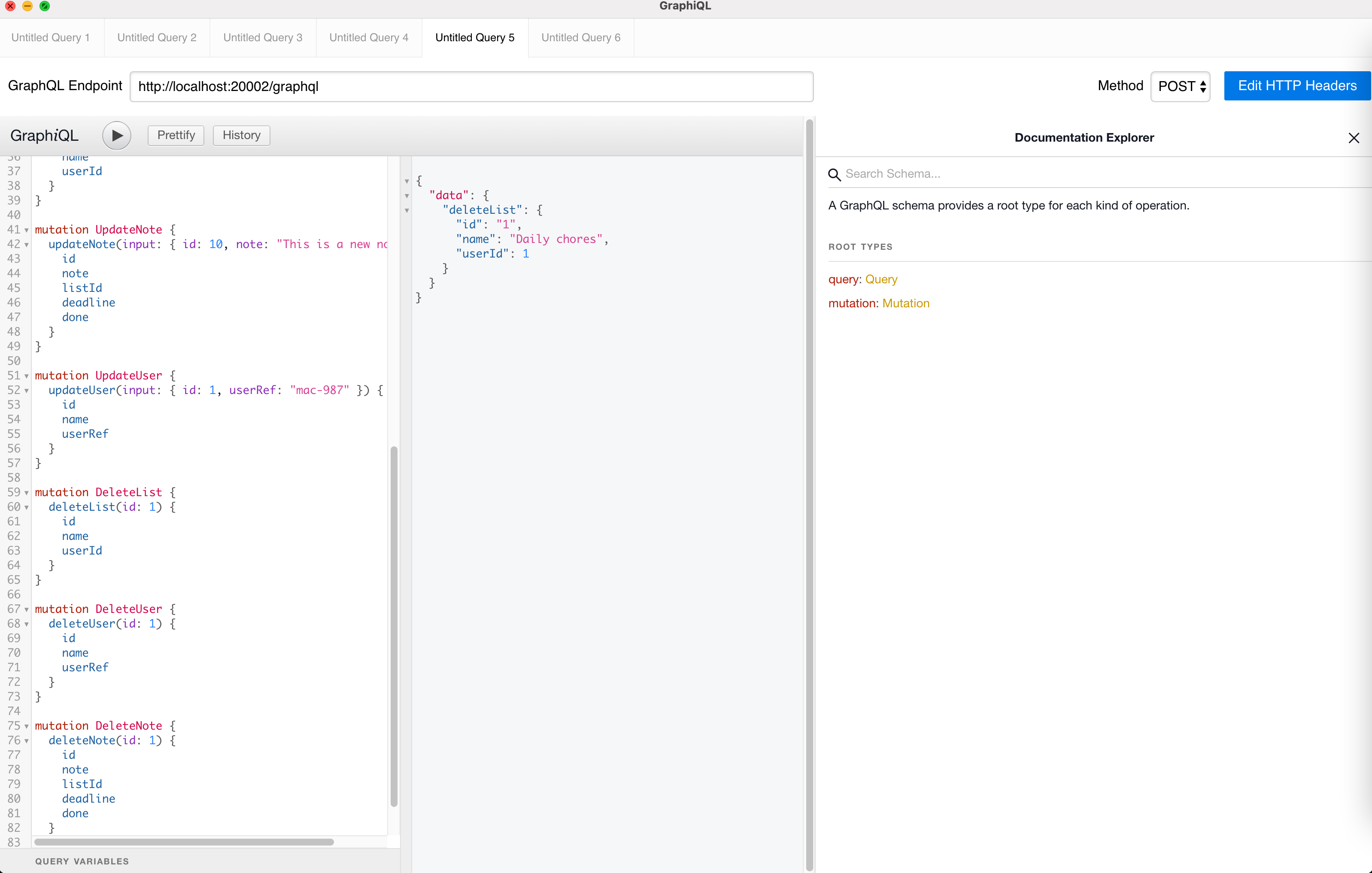The height and width of the screenshot is (873, 1372).
Task: Open the Mutation root type link
Action: 905,303
